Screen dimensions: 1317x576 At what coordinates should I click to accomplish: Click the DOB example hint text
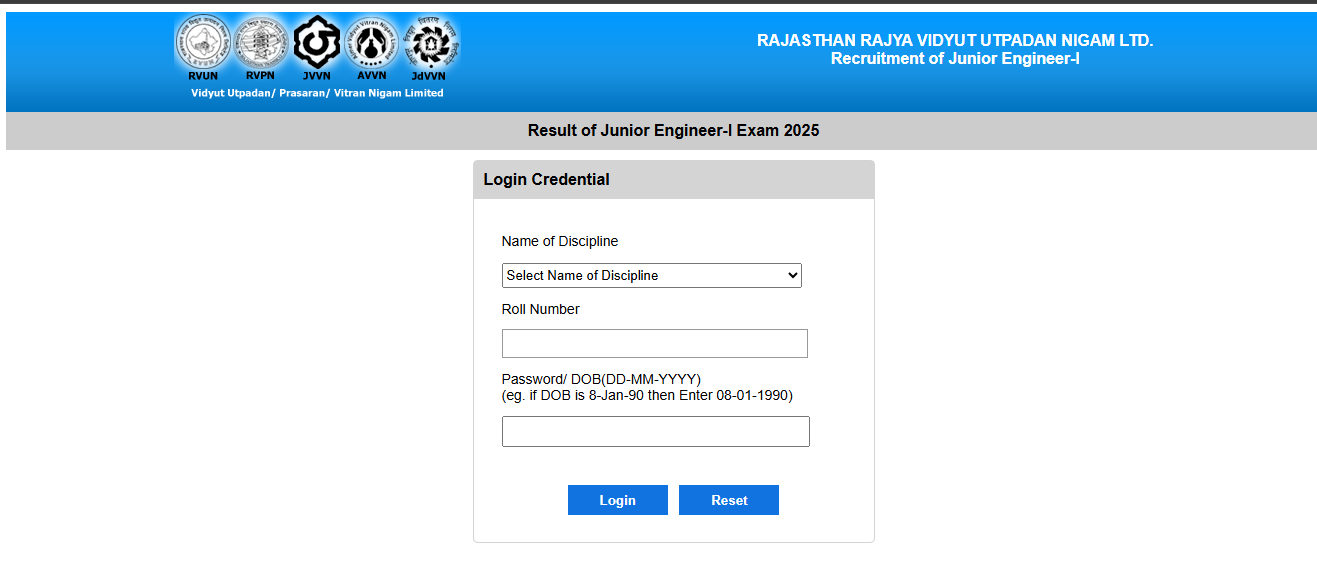tap(647, 395)
